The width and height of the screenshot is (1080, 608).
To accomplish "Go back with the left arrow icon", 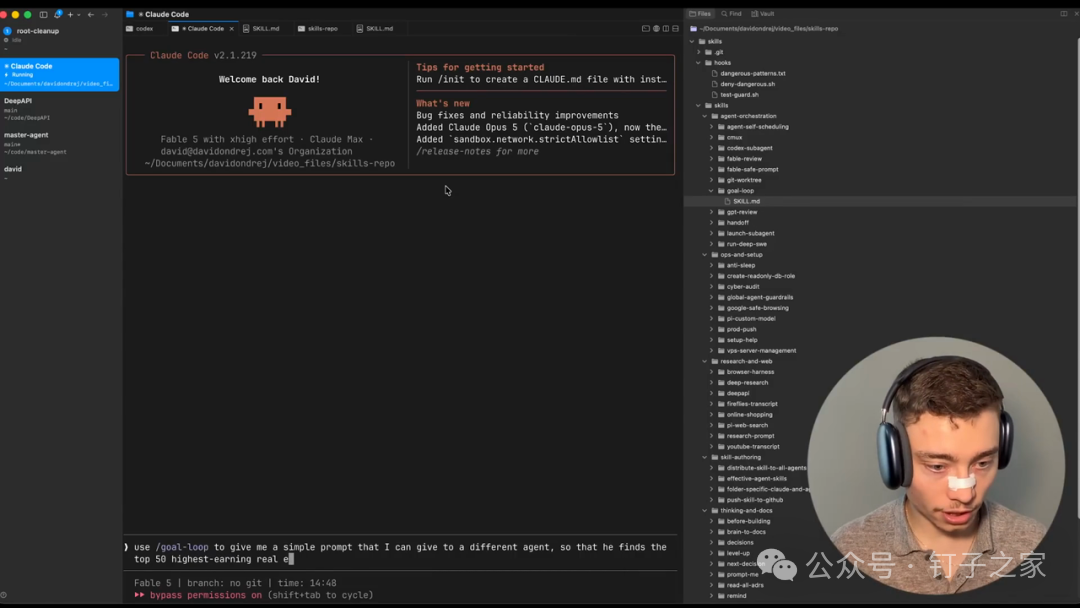I will coord(91,14).
